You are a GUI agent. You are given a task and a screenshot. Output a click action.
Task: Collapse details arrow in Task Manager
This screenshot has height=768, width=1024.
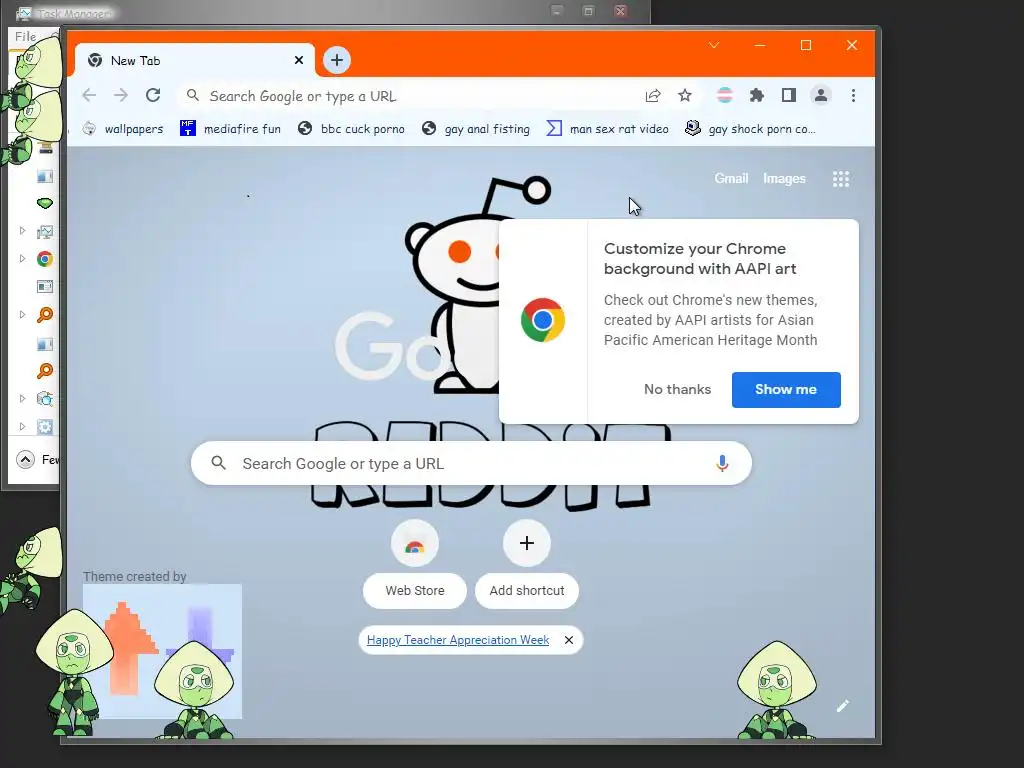25,460
